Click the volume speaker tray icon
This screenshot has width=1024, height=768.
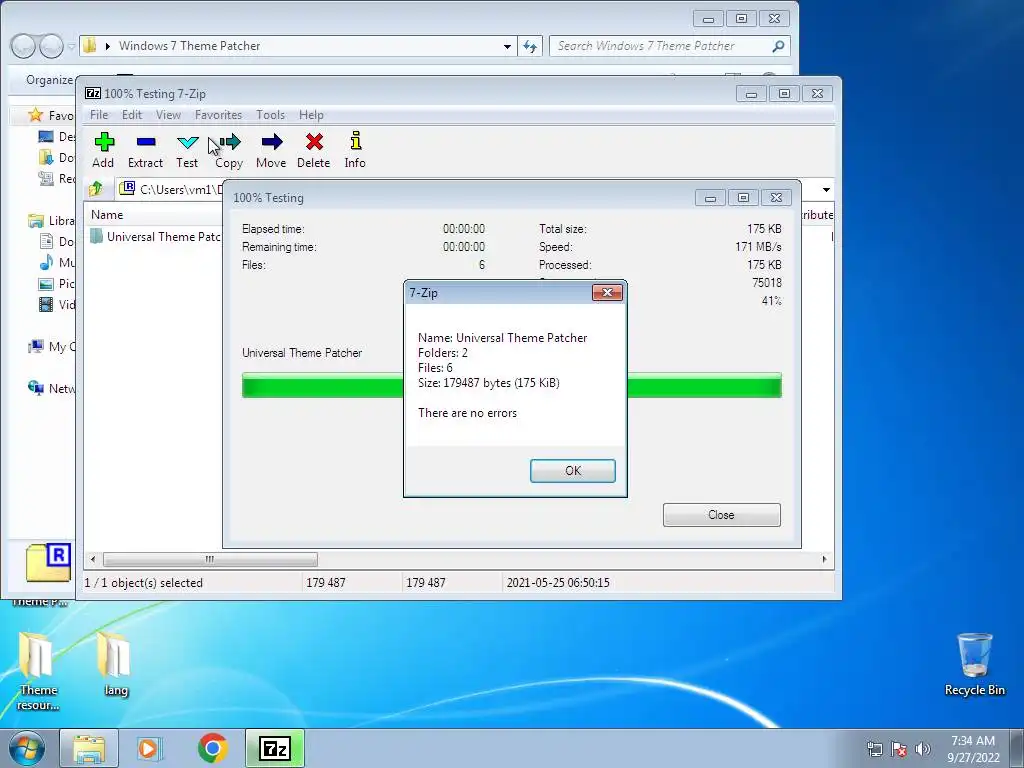[923, 749]
